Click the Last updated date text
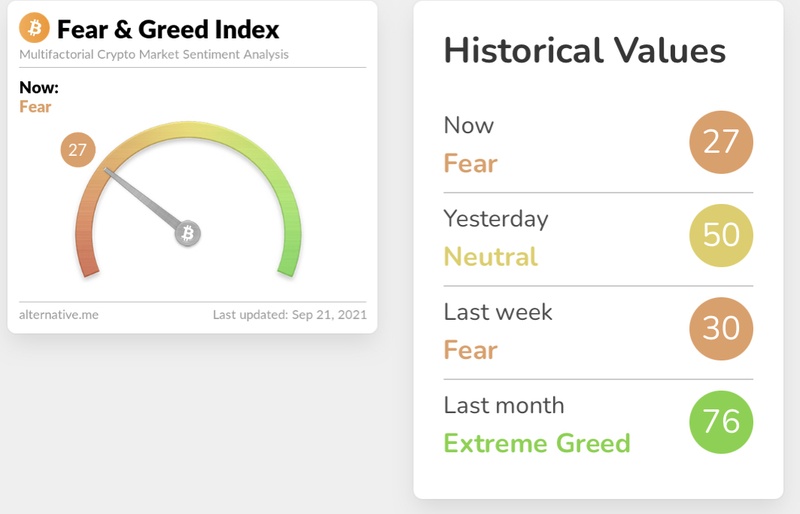Screen dimensions: 800x514 pos(289,315)
